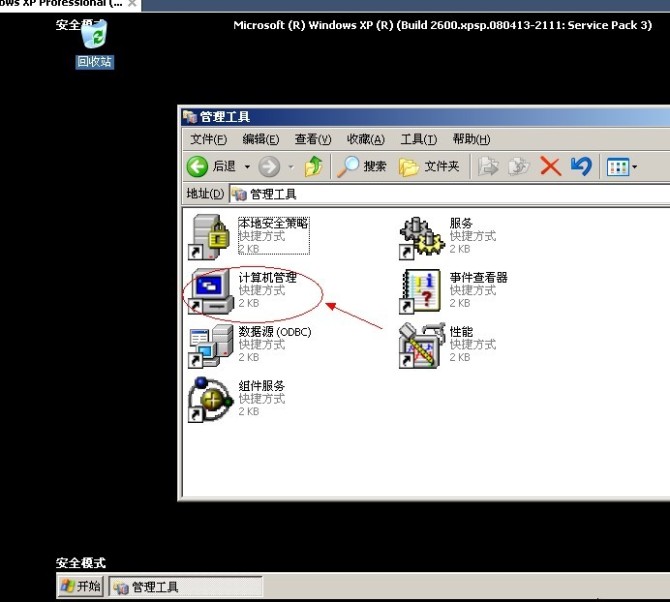Viewport: 670px width, 602px height.
Task: Click the green Back arrow button
Action: pos(197,166)
